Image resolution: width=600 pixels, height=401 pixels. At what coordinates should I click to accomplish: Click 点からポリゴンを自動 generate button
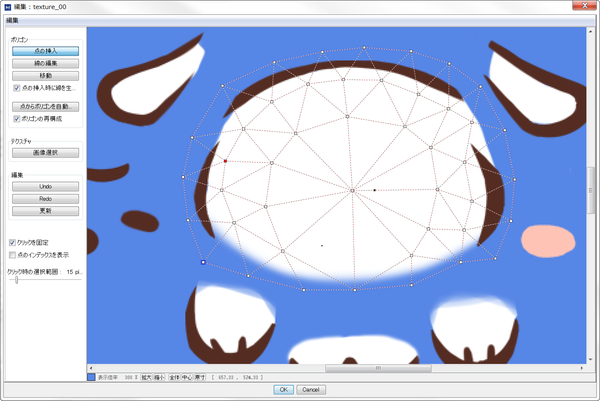46,106
